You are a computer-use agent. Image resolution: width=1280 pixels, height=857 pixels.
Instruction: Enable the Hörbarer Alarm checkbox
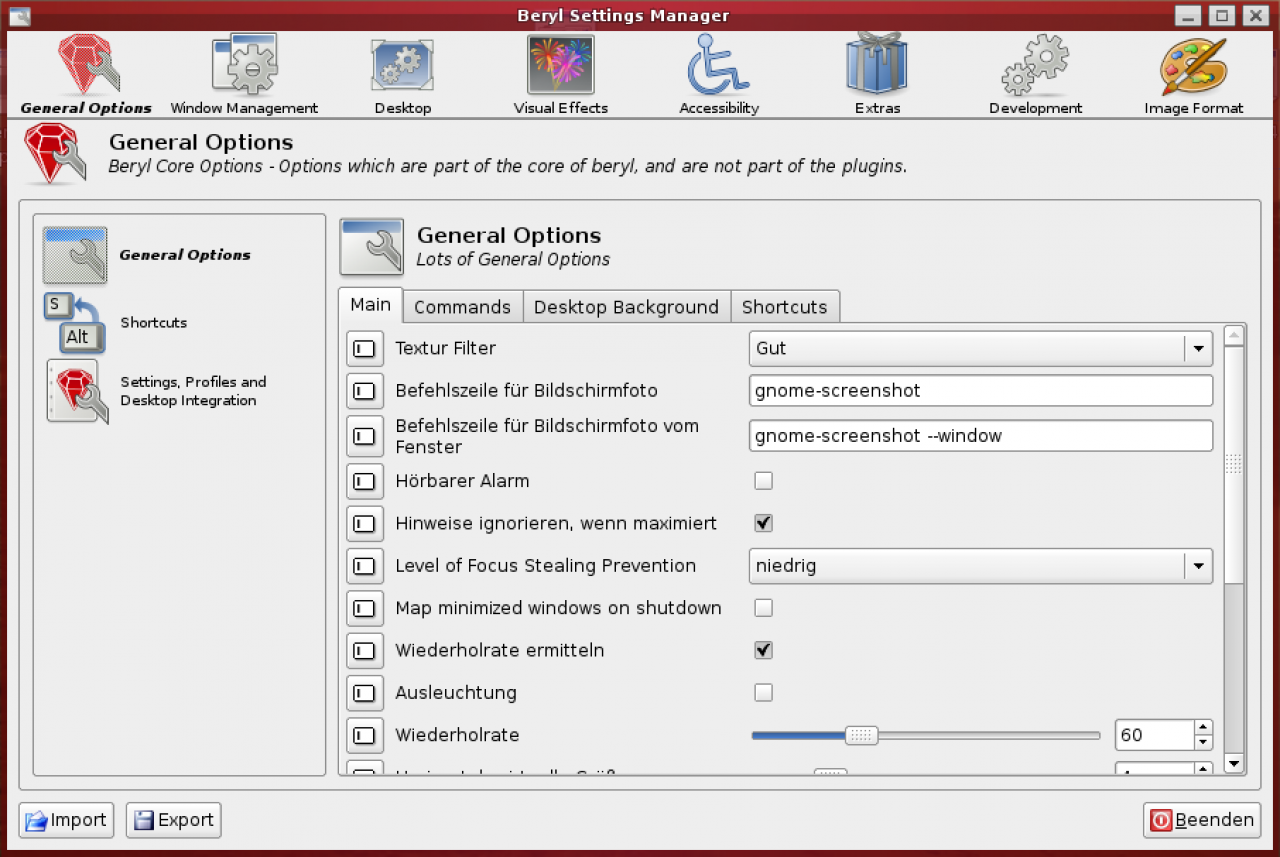[763, 481]
